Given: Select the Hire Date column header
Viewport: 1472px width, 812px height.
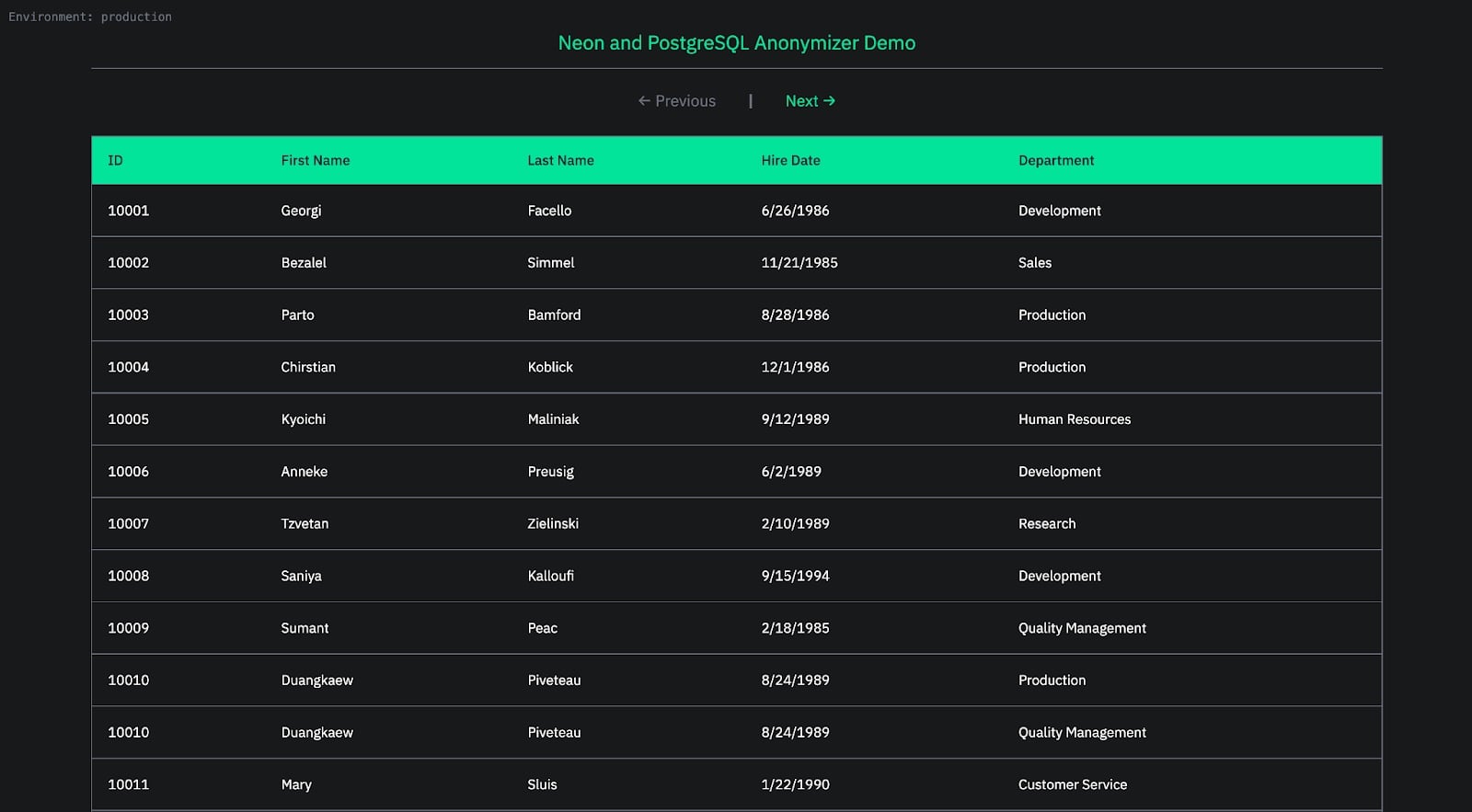Looking at the screenshot, I should (790, 160).
